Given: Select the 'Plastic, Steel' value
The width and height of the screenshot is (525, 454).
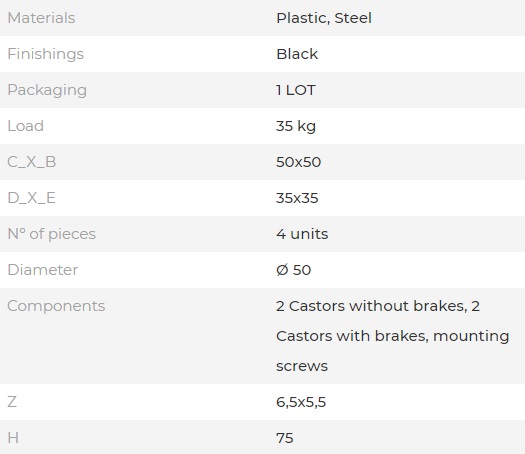Looking at the screenshot, I should [x=324, y=18].
